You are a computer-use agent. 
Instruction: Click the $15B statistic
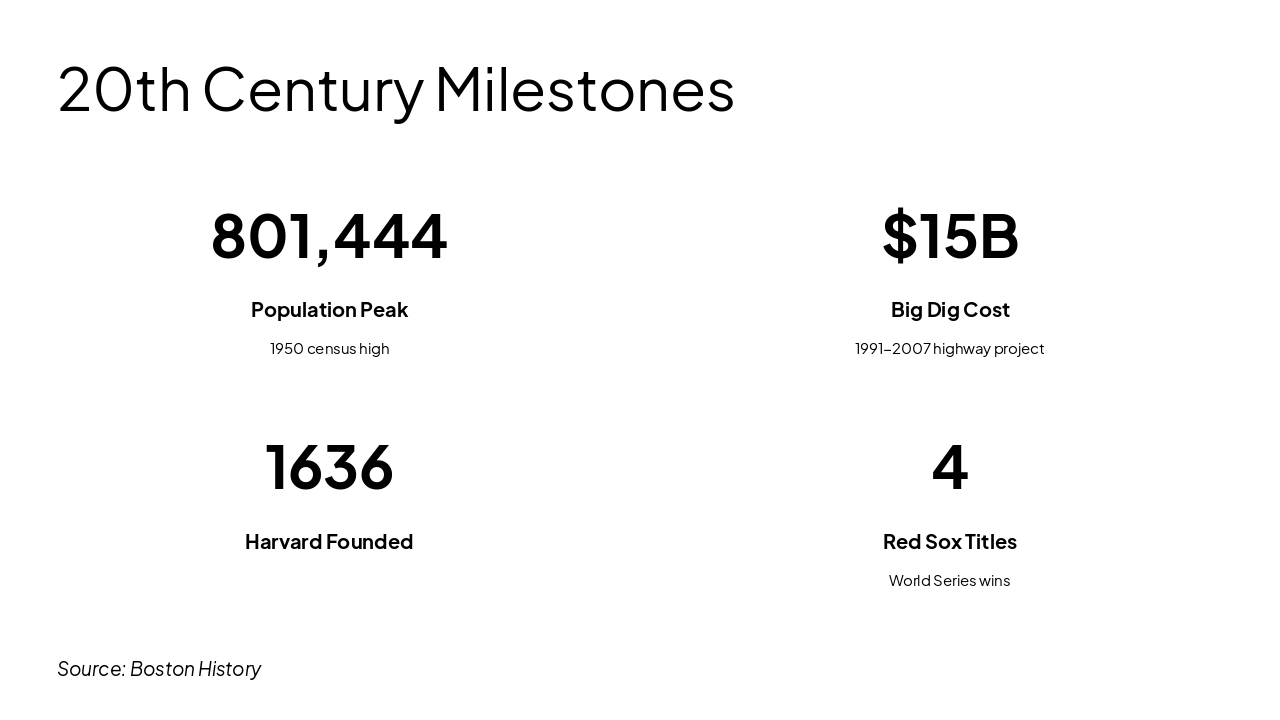point(950,236)
